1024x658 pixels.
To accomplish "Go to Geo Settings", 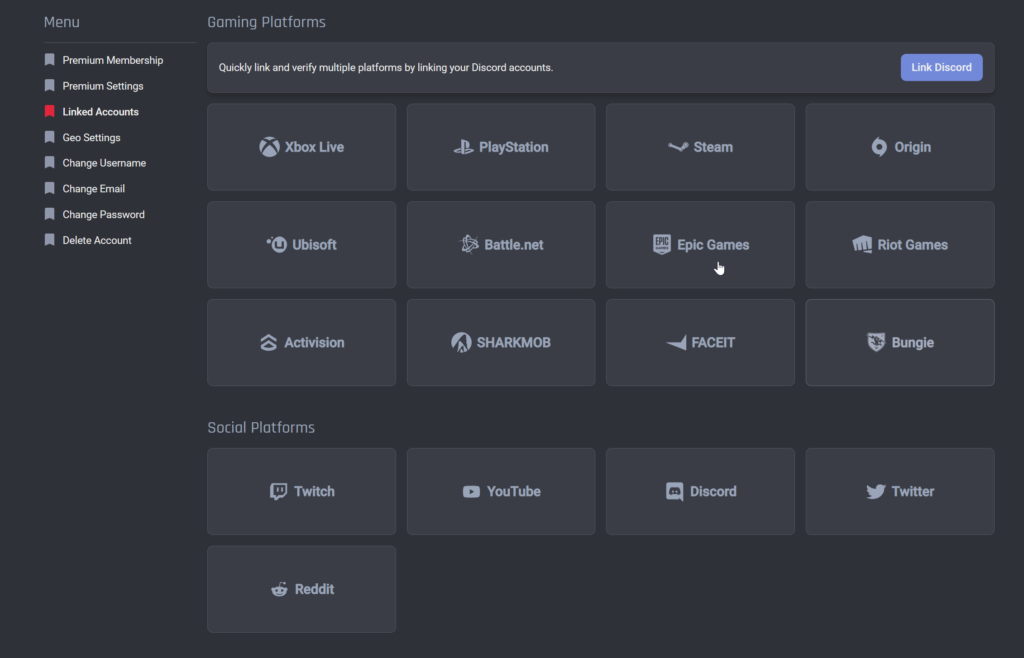I will [91, 138].
